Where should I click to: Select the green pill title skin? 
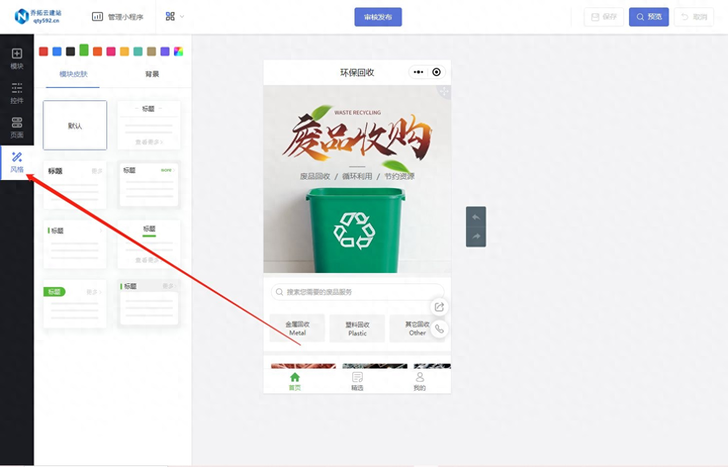pos(75,304)
